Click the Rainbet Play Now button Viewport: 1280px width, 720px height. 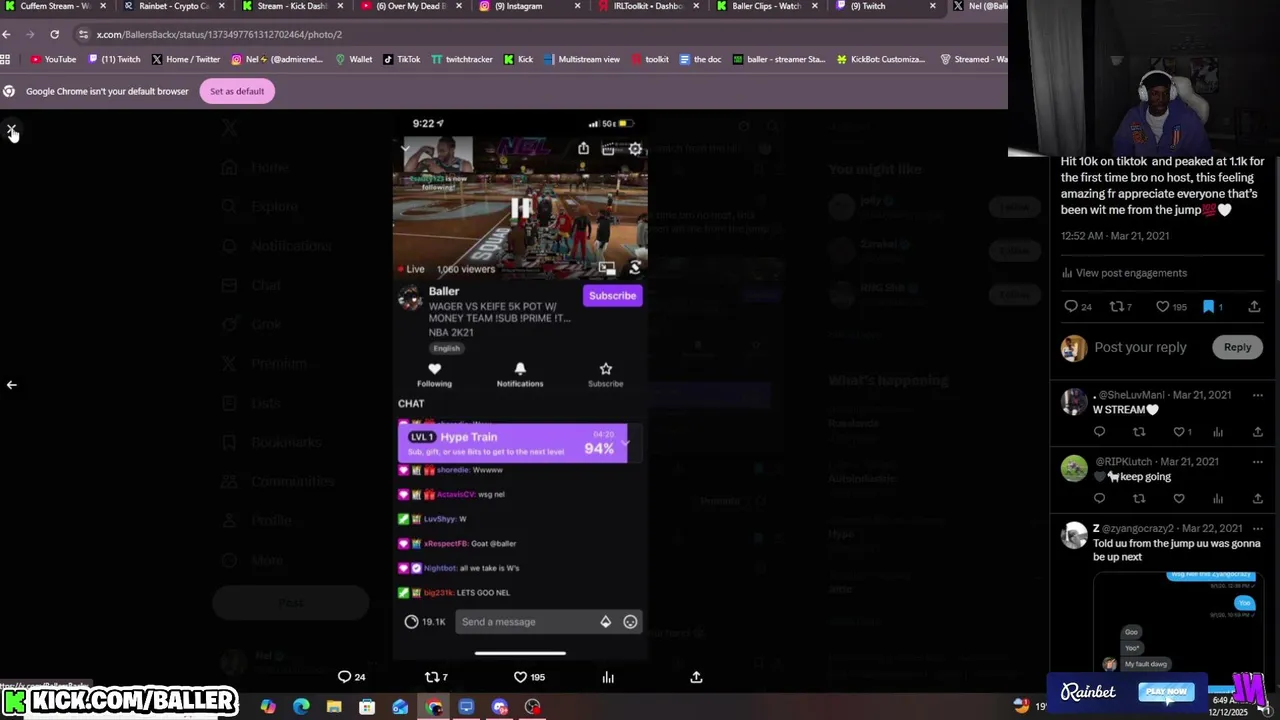coord(1166,691)
